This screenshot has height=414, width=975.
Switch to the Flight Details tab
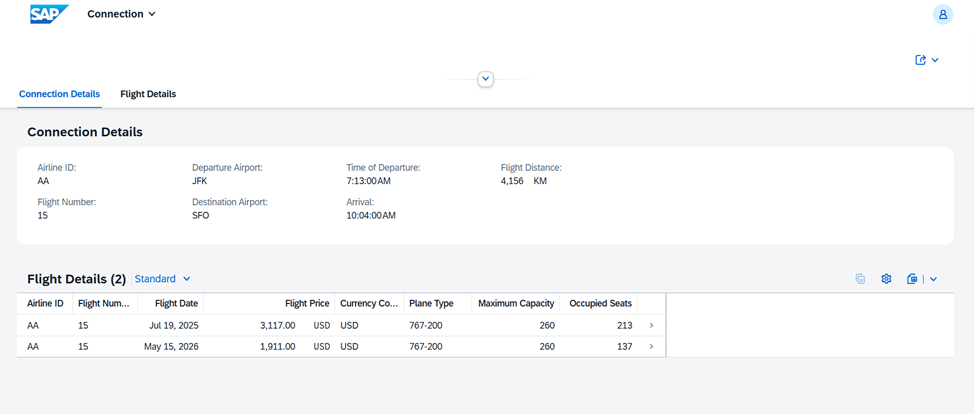(x=148, y=94)
